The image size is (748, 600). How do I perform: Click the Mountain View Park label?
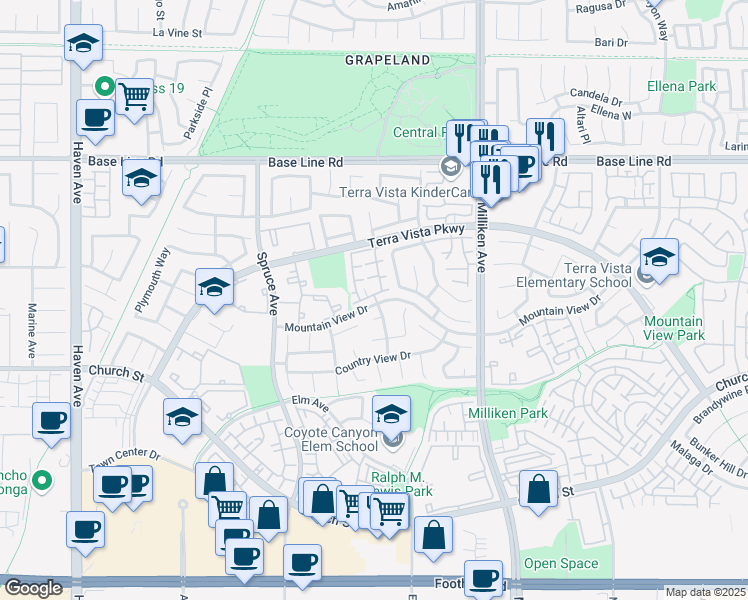click(x=674, y=328)
